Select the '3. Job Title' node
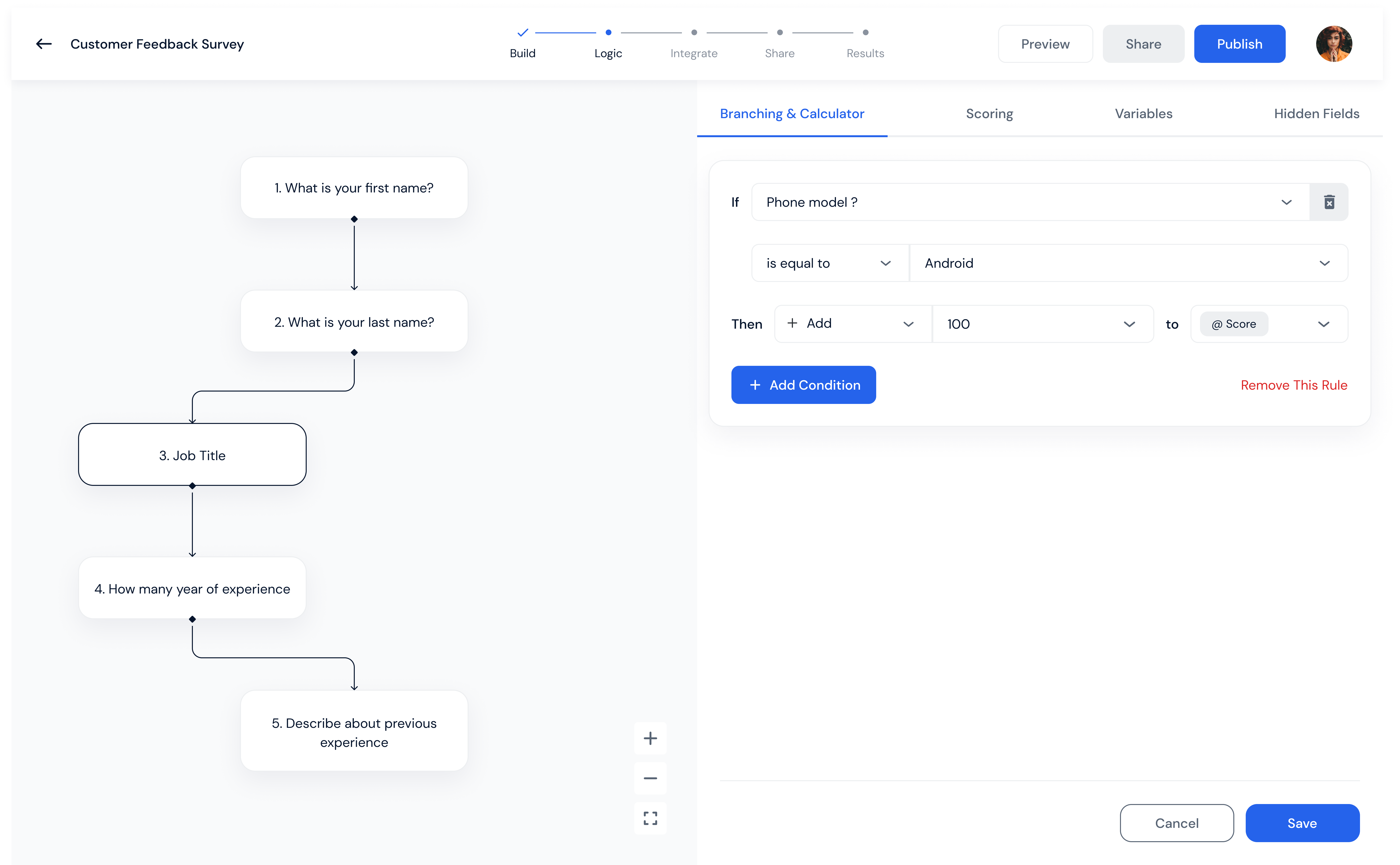1400x865 pixels. point(192,455)
